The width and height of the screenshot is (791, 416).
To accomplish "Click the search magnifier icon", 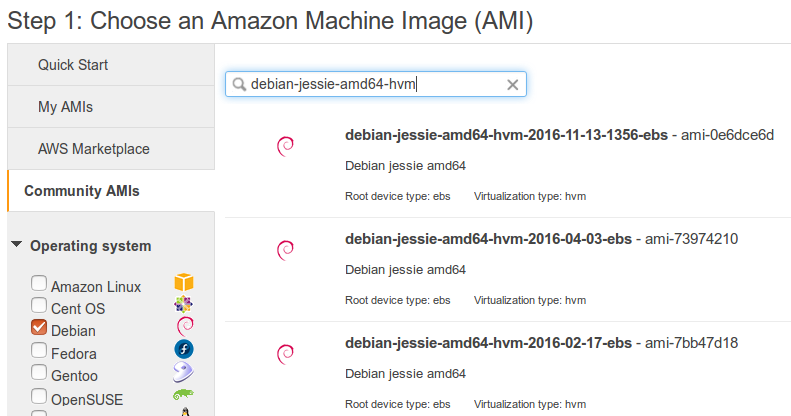I will click(240, 85).
